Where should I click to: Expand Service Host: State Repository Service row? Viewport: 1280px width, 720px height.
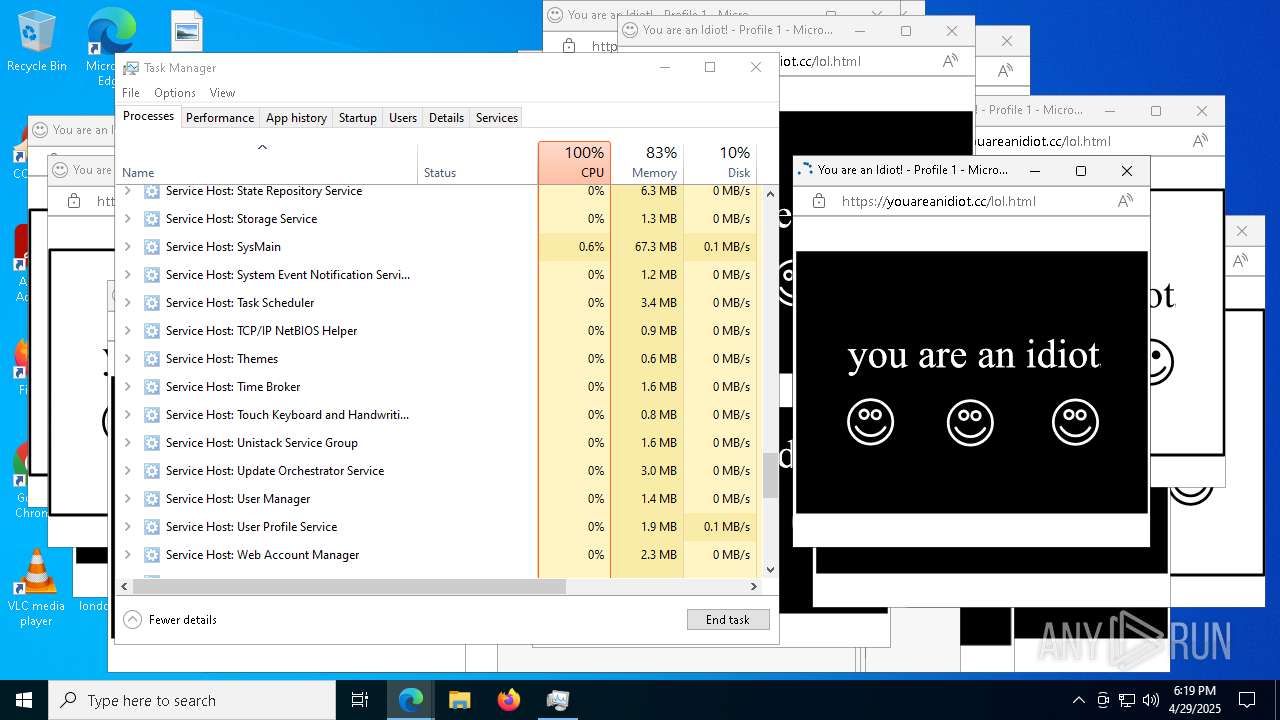pos(127,190)
